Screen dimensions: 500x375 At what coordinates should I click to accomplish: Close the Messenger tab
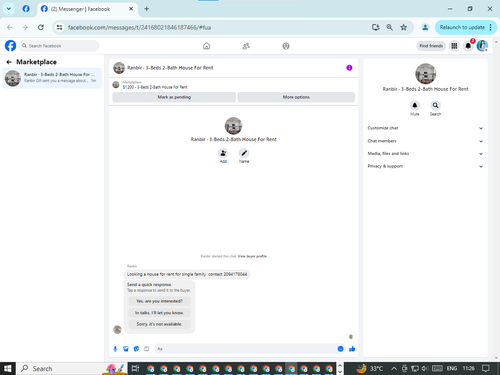point(131,9)
